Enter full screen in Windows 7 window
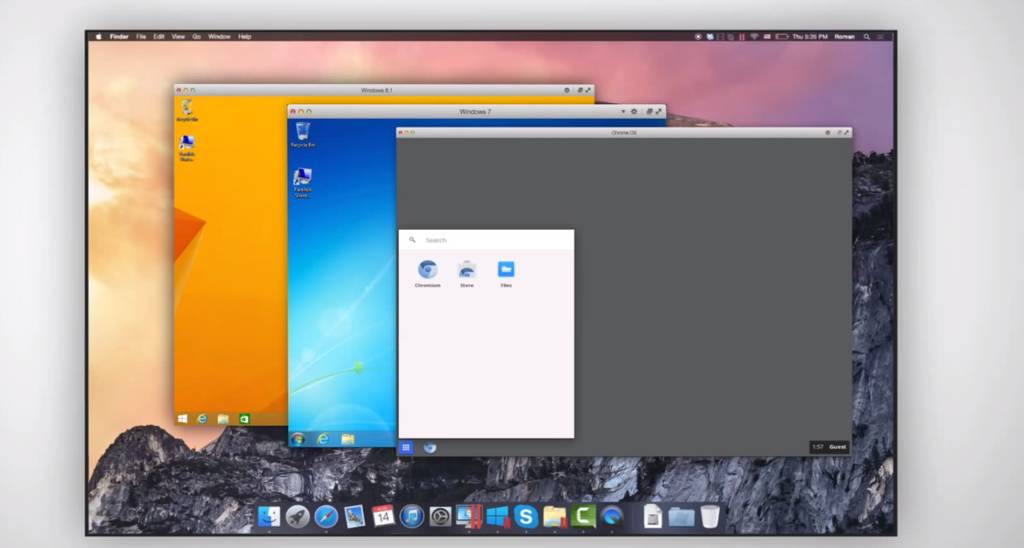Image resolution: width=1024 pixels, height=548 pixels. tap(659, 112)
